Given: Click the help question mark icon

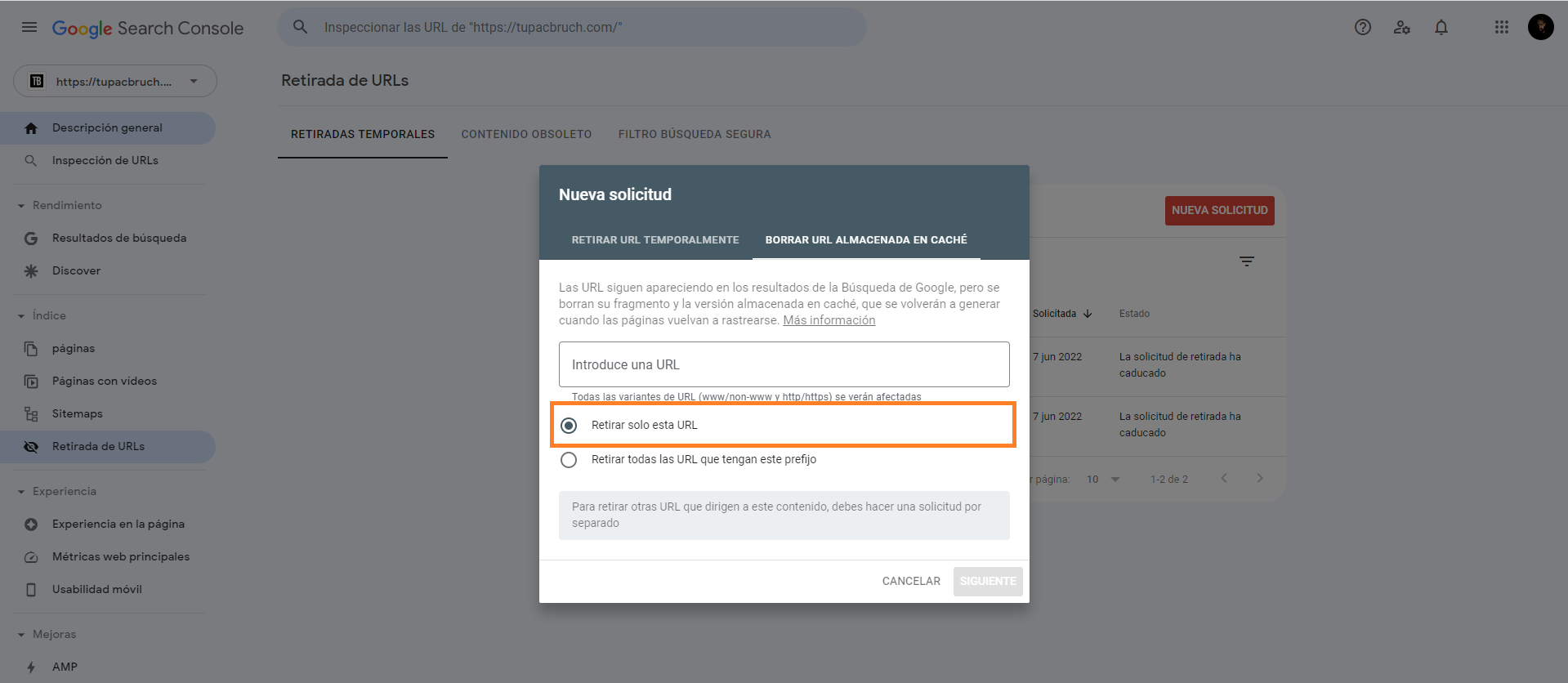Looking at the screenshot, I should [1362, 26].
